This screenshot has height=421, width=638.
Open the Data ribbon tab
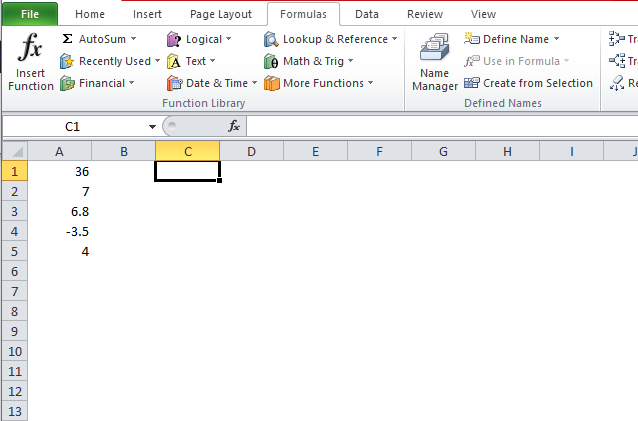point(367,14)
